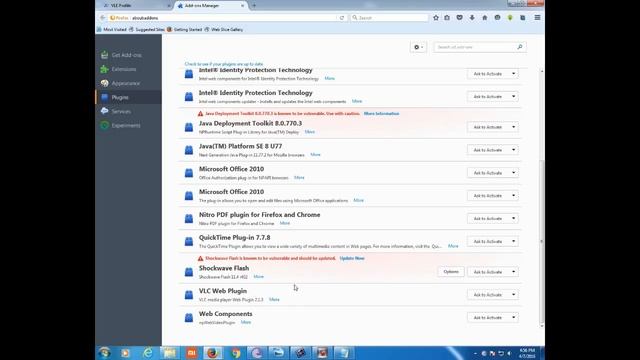The height and width of the screenshot is (360, 640).
Task: Click QuickTime plugin brick icon
Action: [x=189, y=242]
